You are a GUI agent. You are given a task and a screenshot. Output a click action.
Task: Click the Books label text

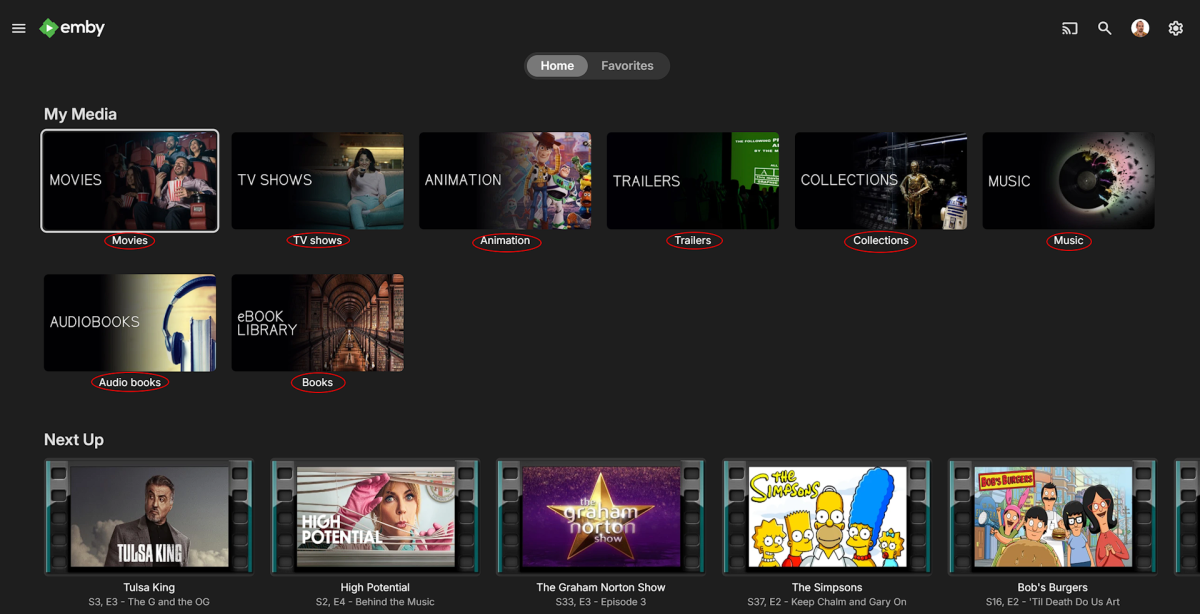coord(318,383)
